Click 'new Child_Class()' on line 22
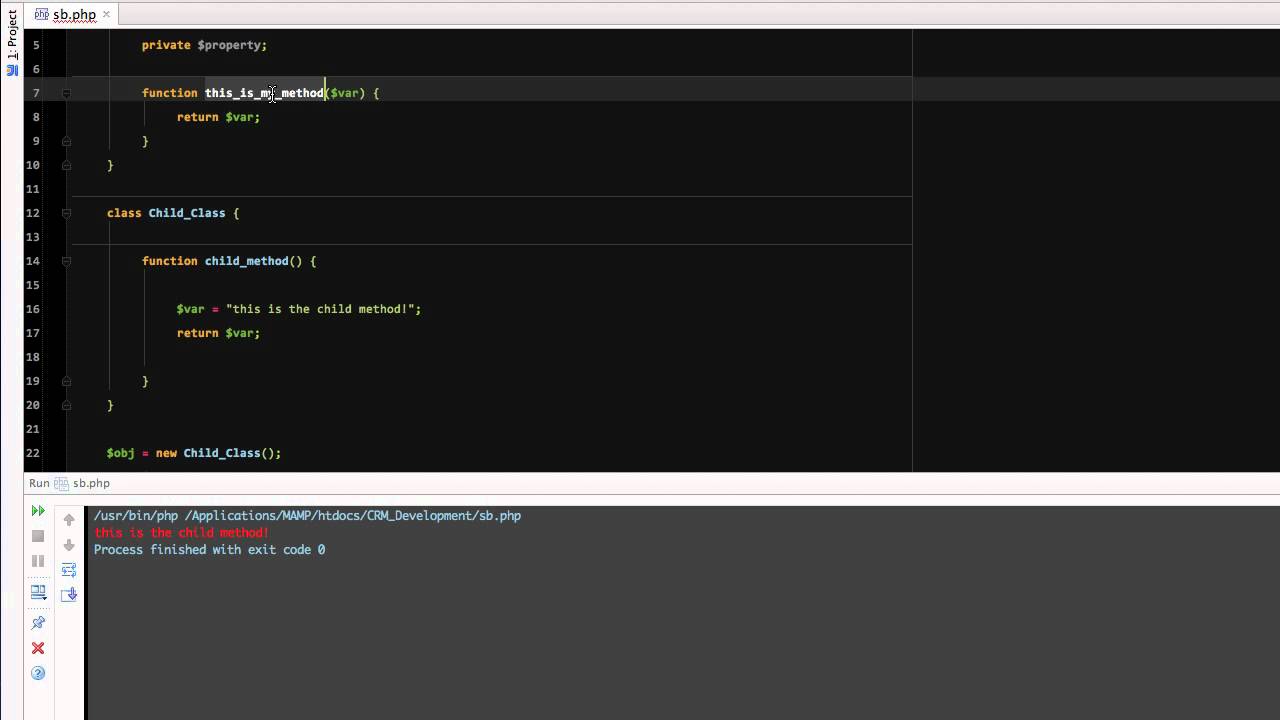The image size is (1280, 720). [215, 453]
